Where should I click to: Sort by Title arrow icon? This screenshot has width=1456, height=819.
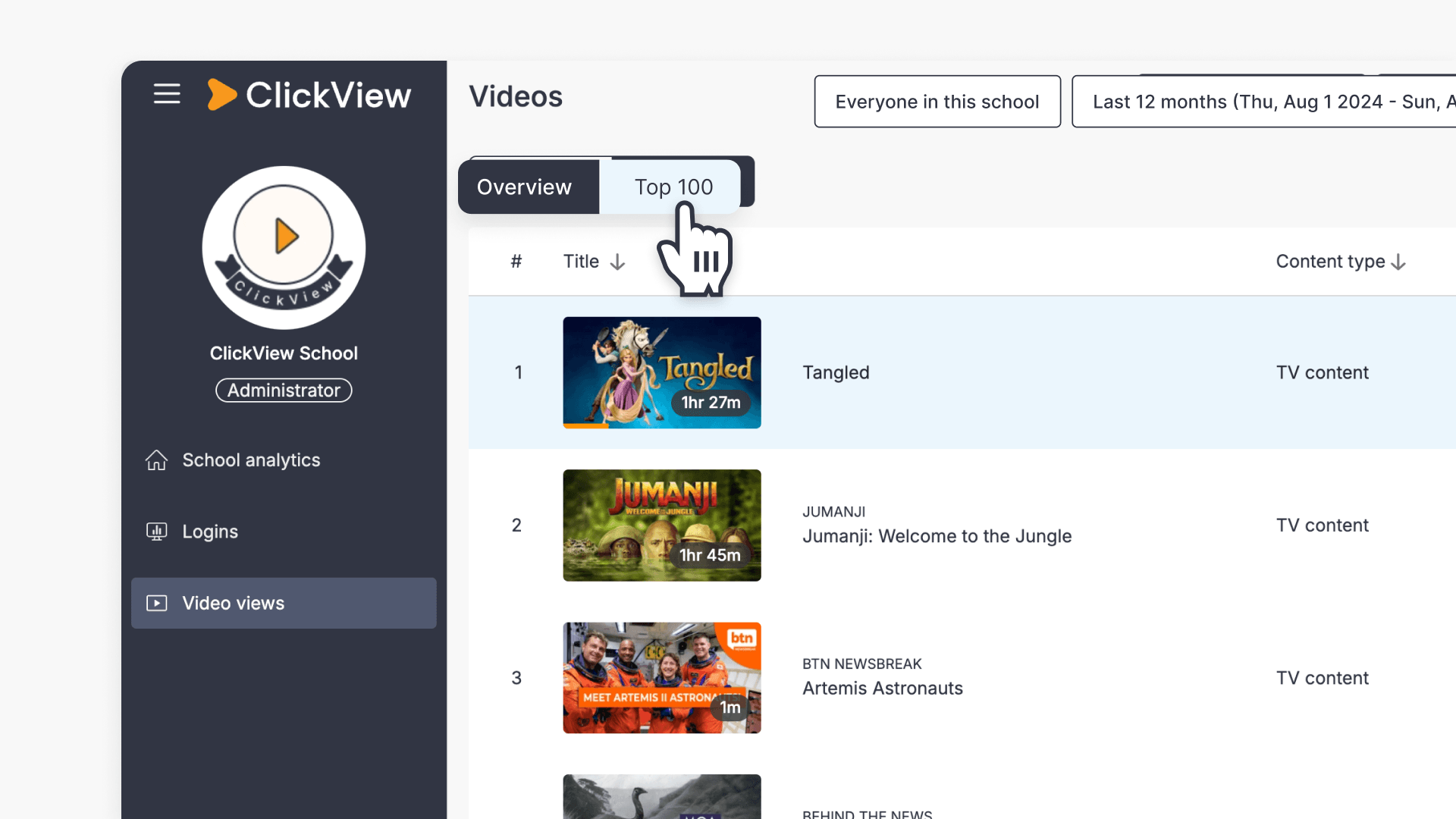pos(617,262)
